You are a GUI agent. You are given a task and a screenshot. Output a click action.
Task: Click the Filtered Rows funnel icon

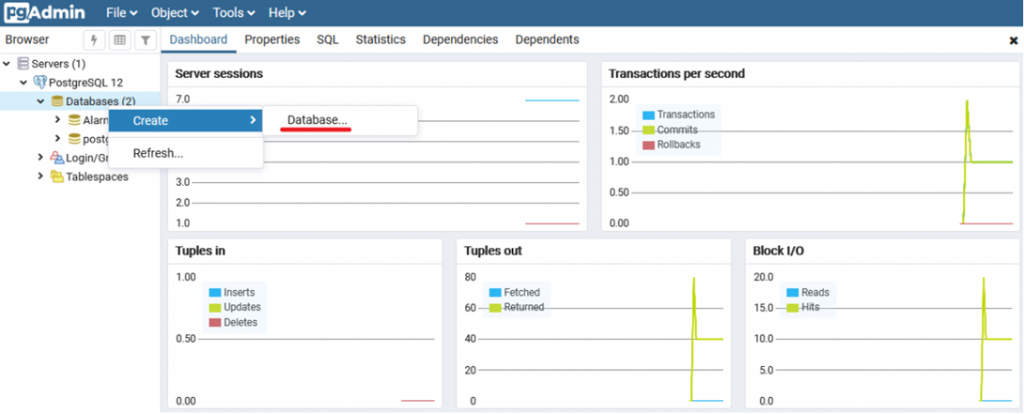click(x=145, y=40)
